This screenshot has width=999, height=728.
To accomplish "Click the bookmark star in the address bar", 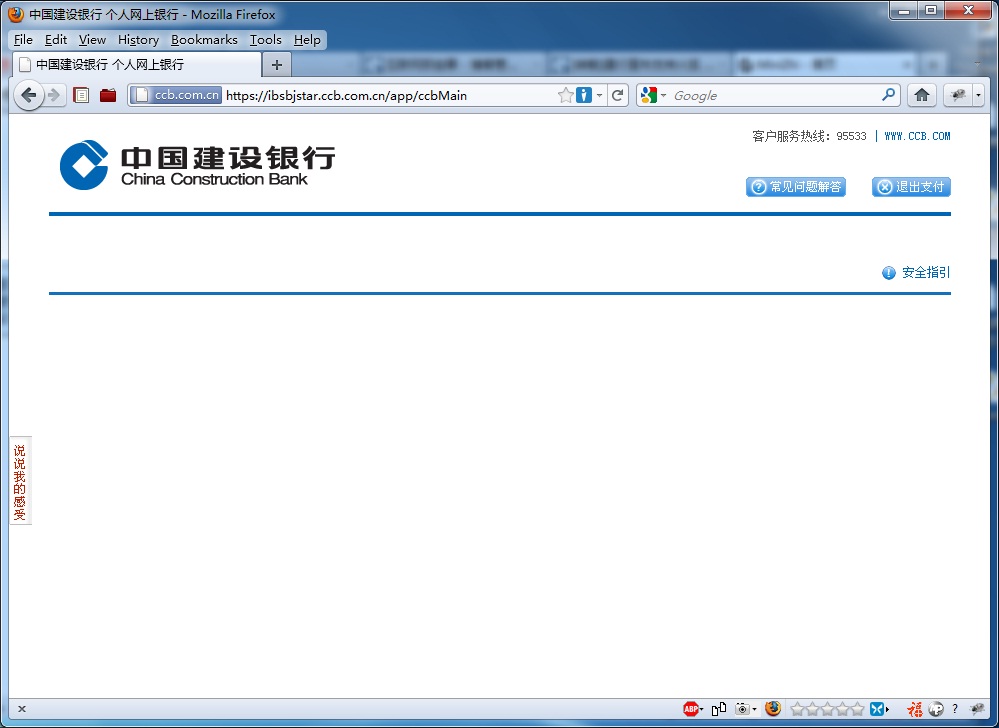I will click(565, 95).
